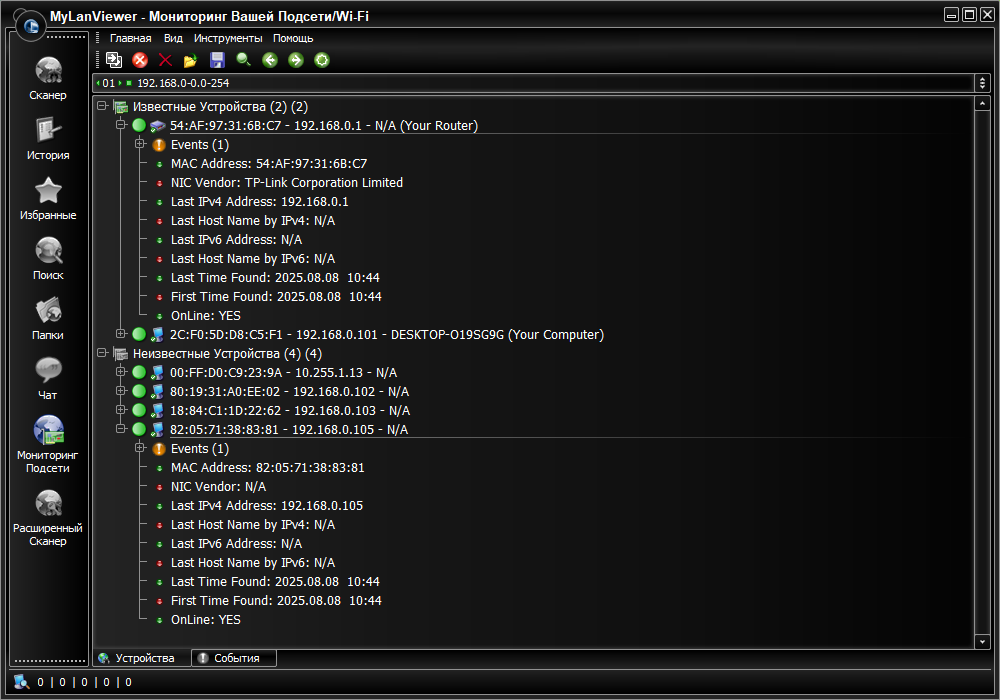
Task: Open the Вид menu
Action: 173,38
